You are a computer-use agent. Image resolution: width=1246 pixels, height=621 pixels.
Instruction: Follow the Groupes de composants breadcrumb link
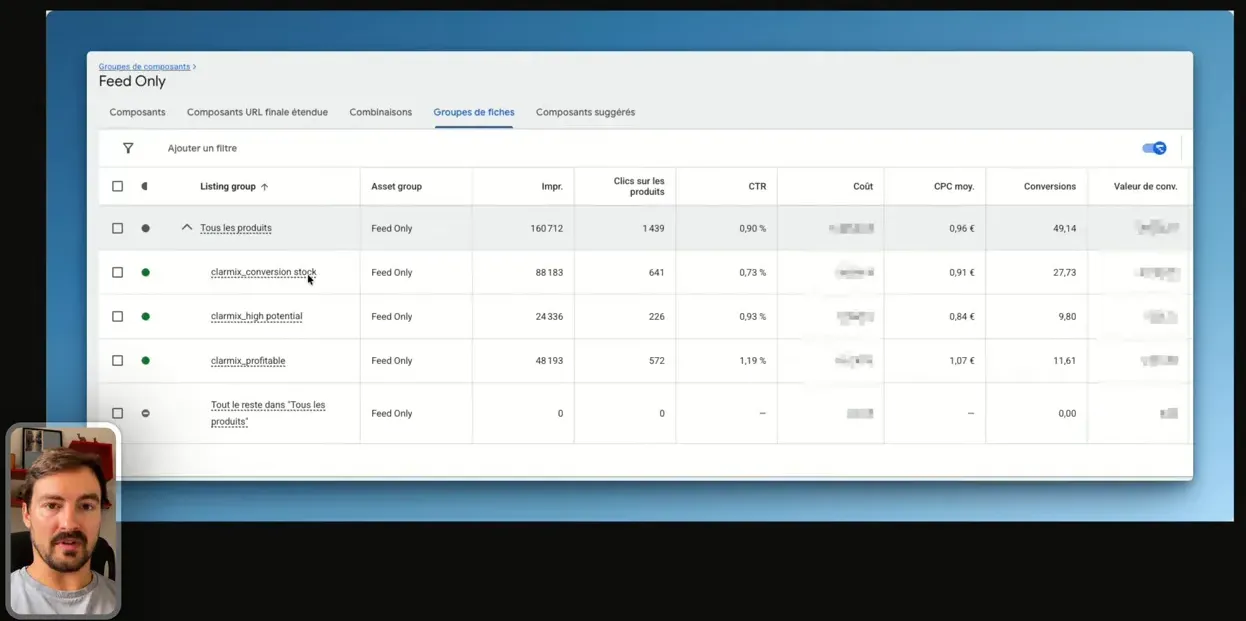tap(144, 67)
